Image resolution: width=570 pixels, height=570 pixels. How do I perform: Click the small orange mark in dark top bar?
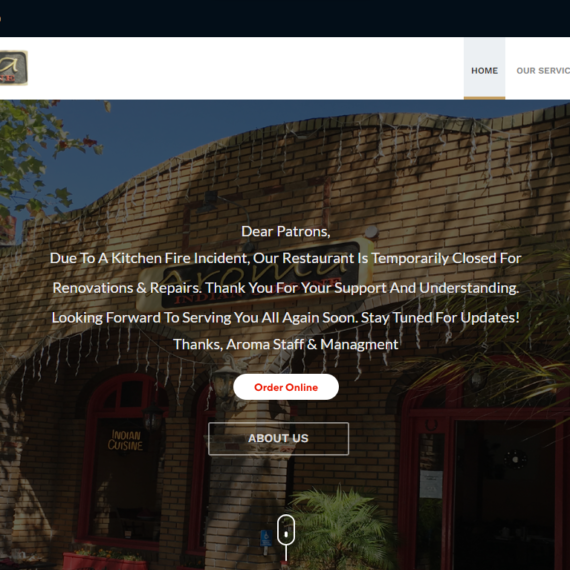(x=0, y=19)
